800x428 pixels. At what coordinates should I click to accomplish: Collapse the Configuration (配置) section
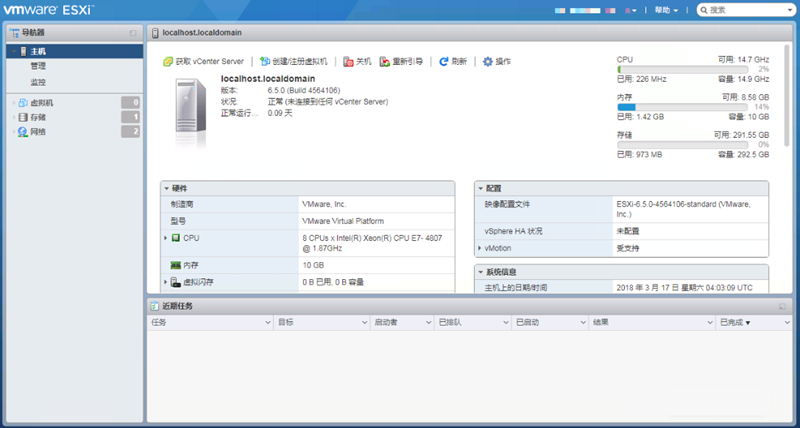pos(481,188)
